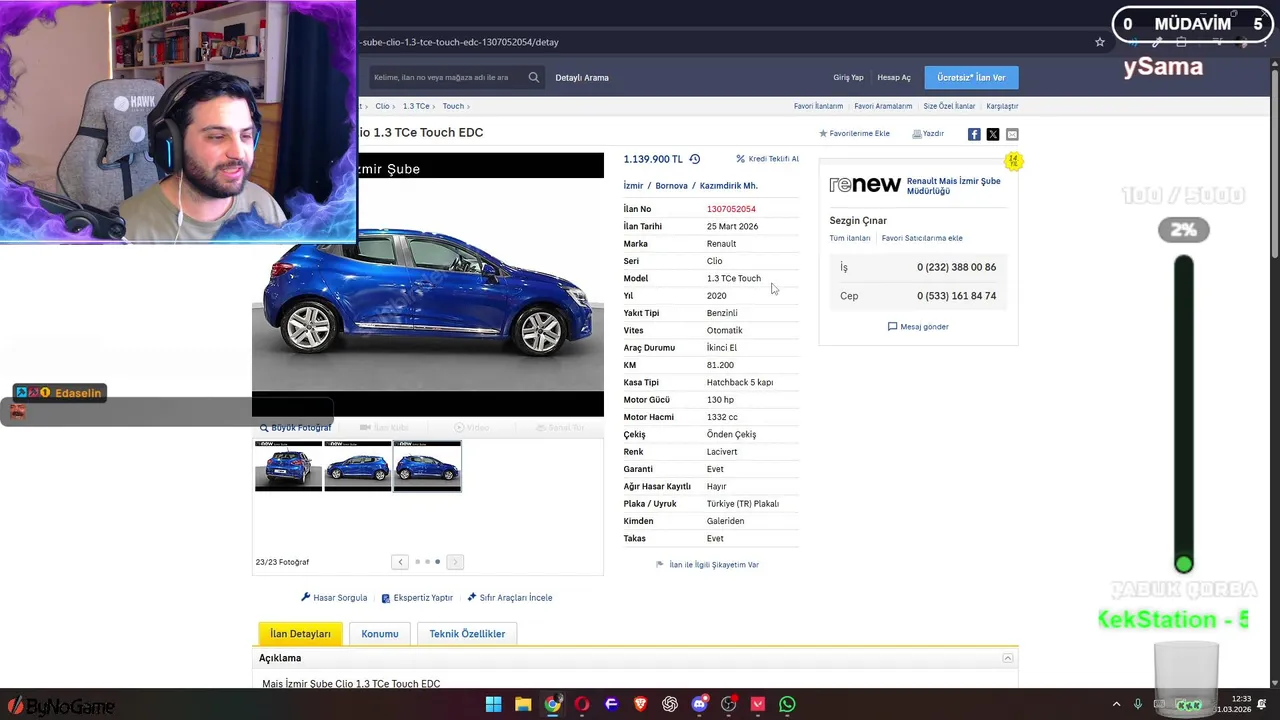Open Detaylı Arama
Viewport: 1280px width, 720px height.
582,77
